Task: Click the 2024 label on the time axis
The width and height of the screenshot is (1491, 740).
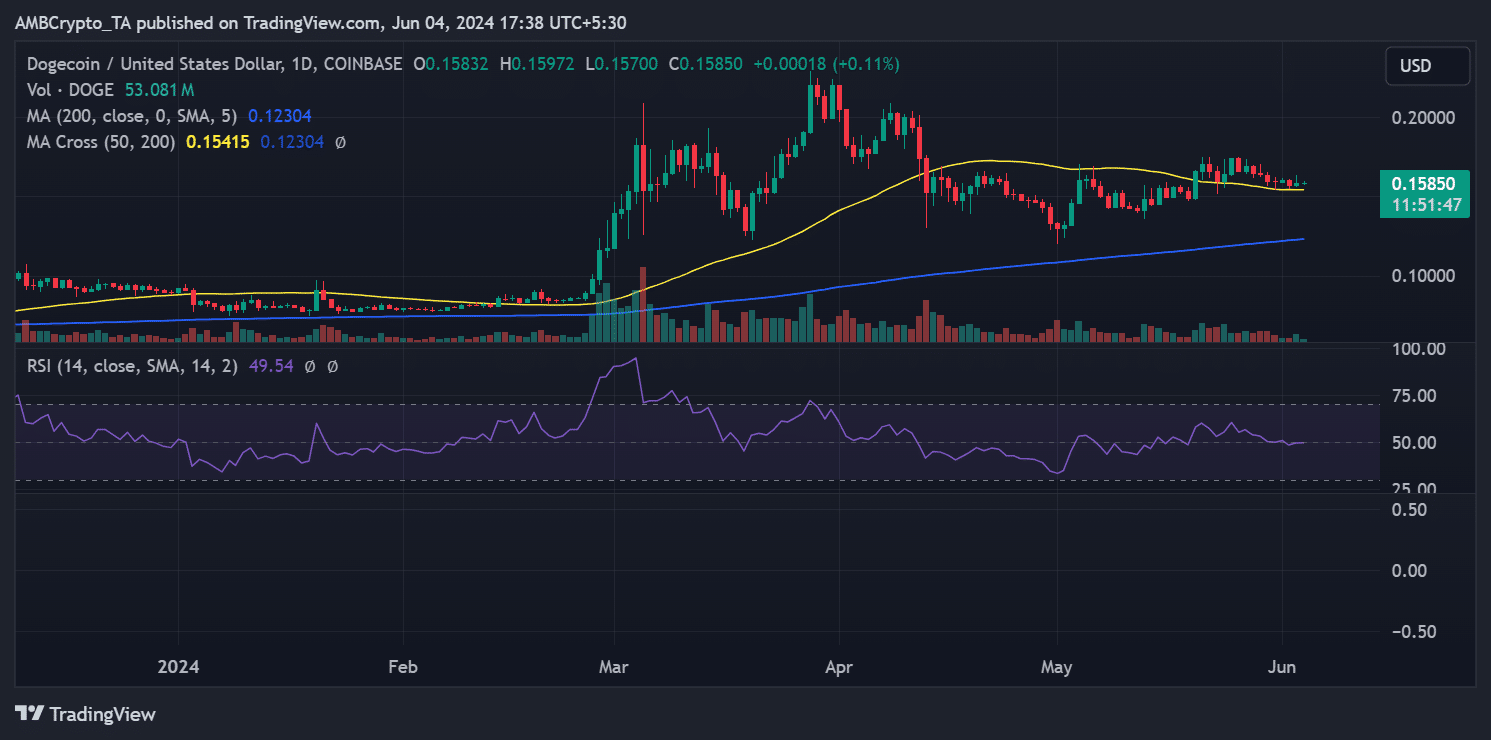Action: (179, 667)
